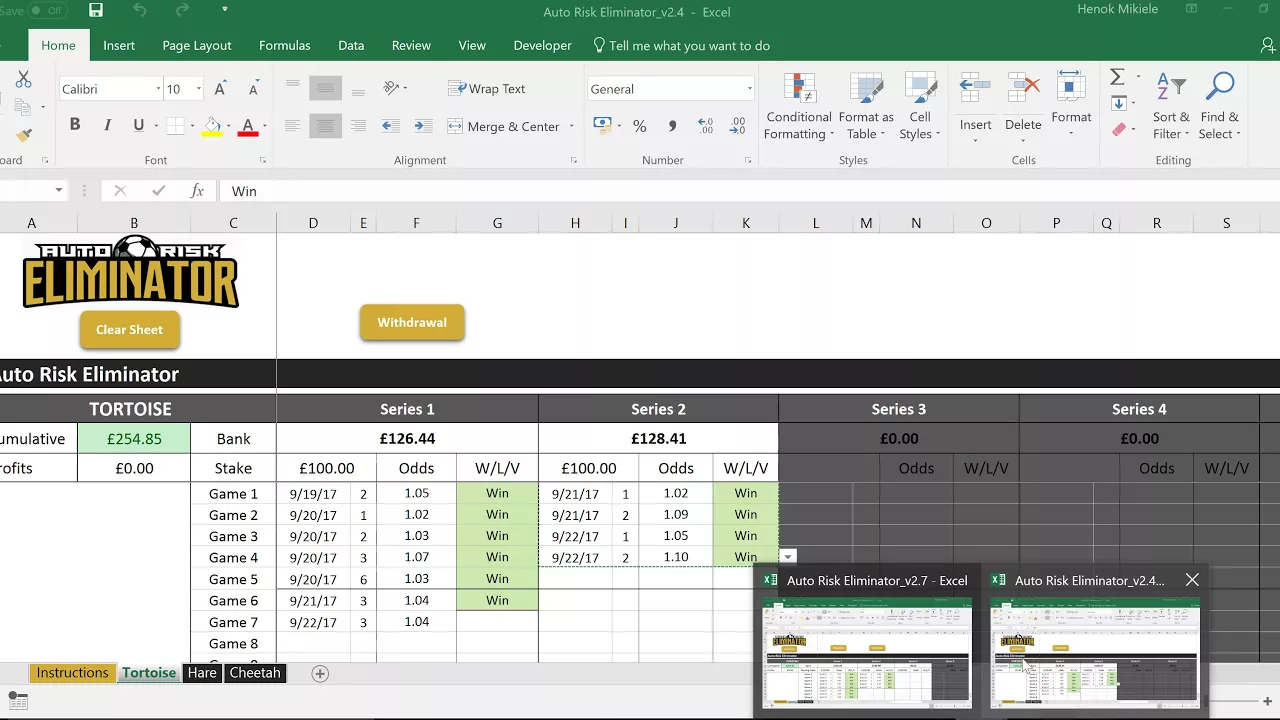Apply red Font Color
This screenshot has height=720, width=1280.
[x=247, y=127]
